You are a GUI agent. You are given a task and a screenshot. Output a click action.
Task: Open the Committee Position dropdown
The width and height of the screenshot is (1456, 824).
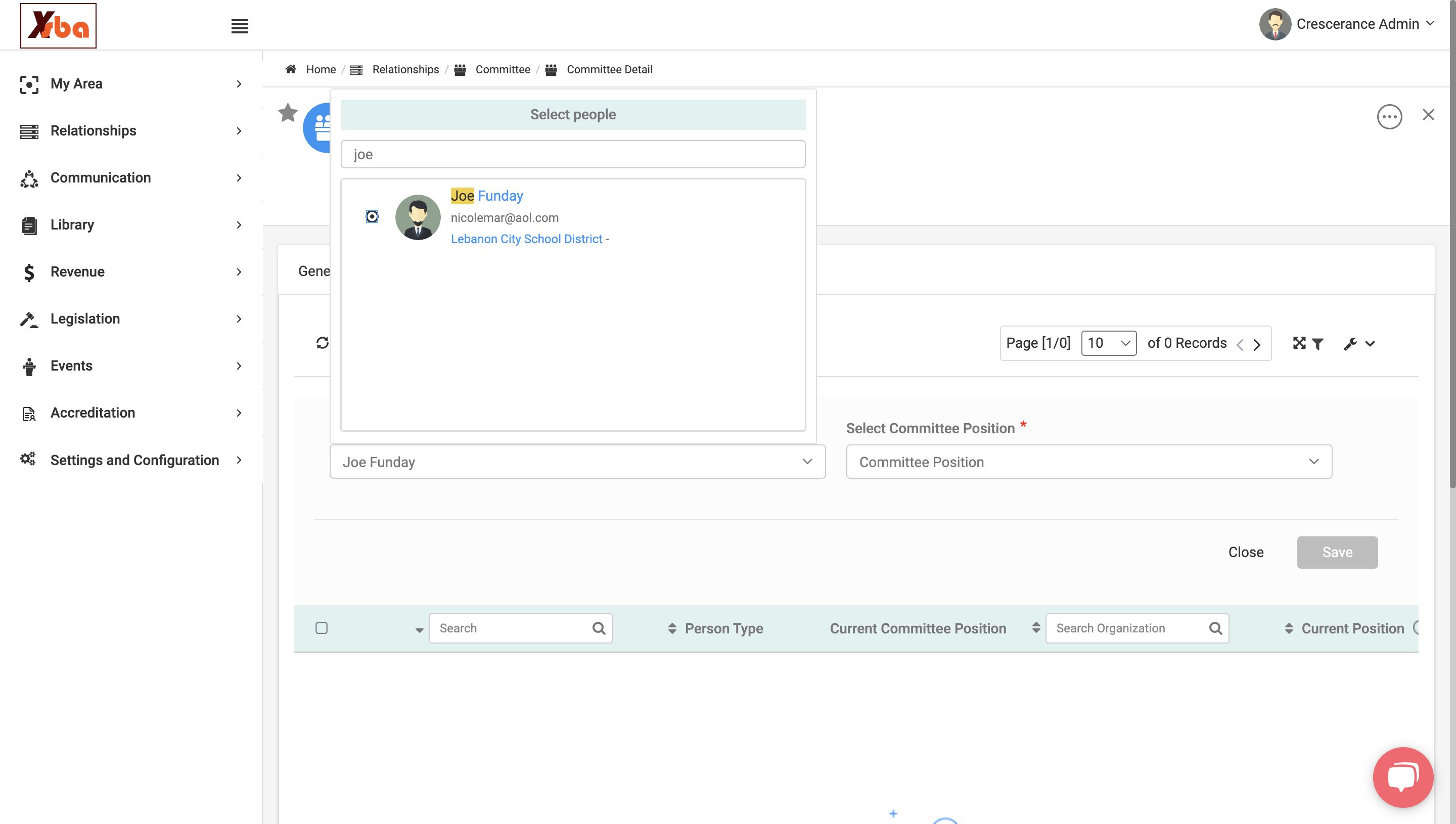(1089, 462)
